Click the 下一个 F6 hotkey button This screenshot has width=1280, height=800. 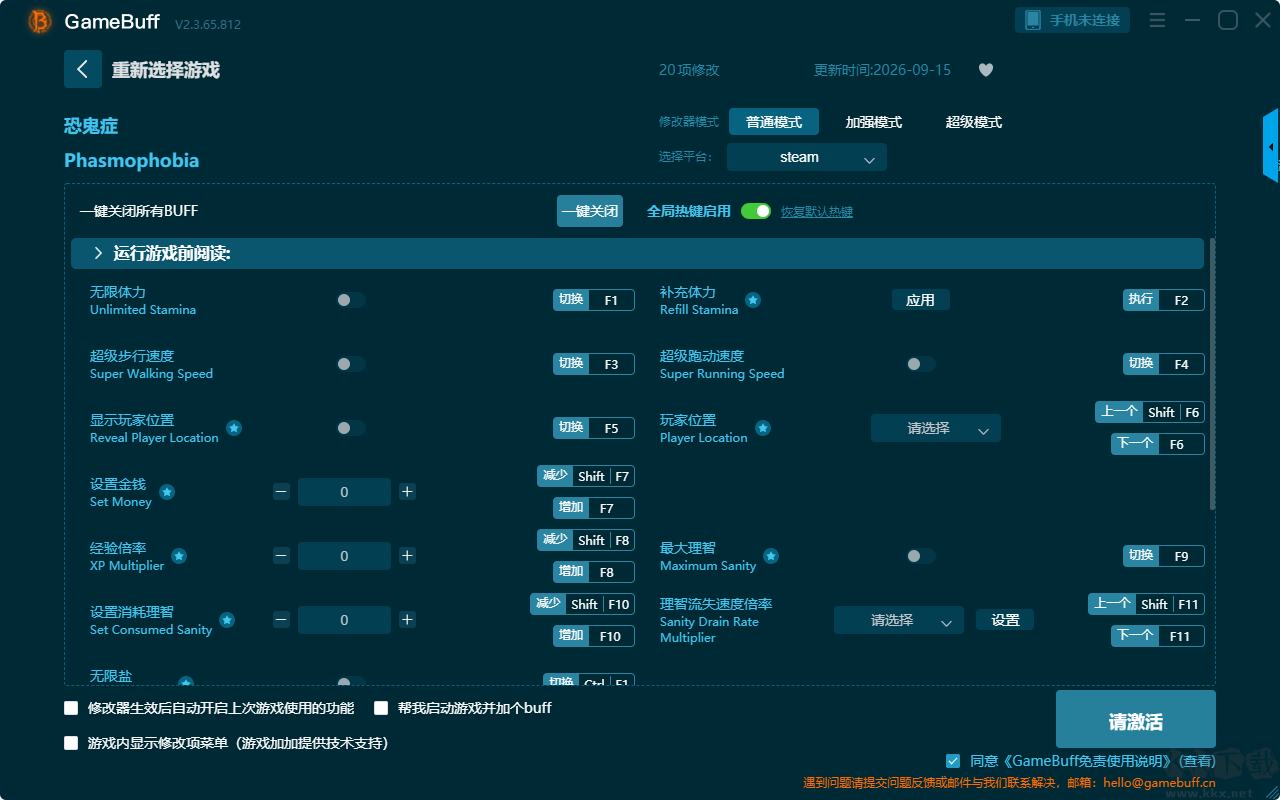[x=1158, y=444]
